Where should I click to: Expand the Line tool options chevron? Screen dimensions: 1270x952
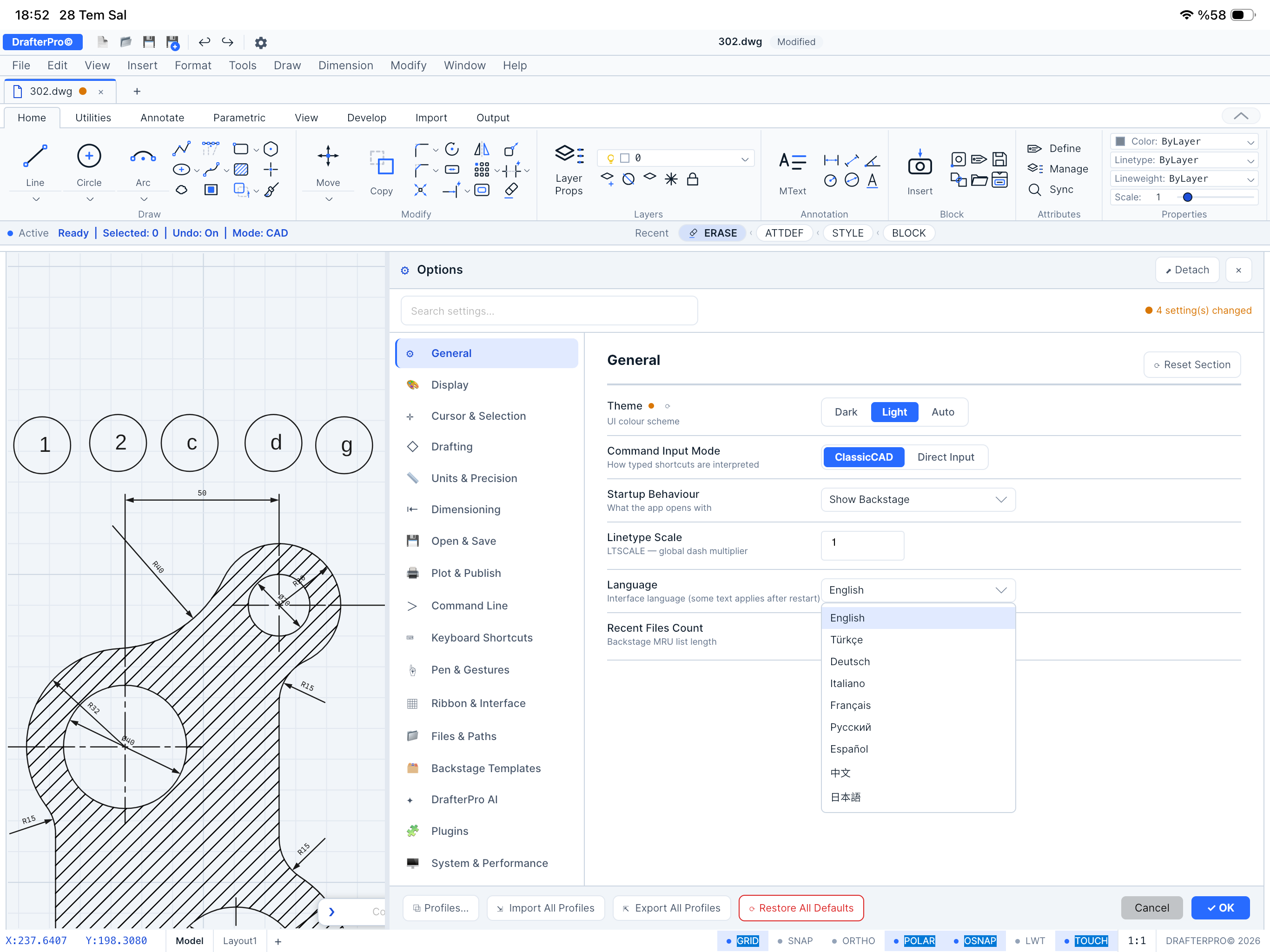[x=36, y=199]
